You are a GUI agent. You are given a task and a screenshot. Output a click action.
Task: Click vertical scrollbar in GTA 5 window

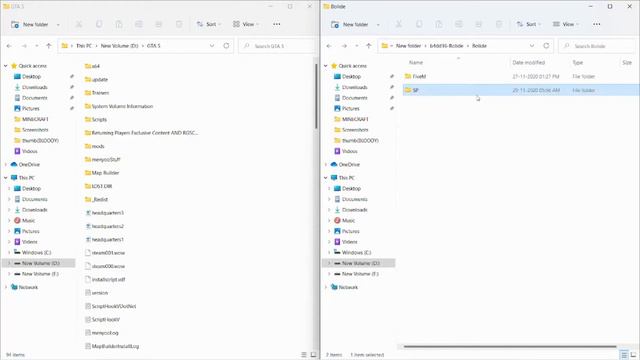point(316,96)
